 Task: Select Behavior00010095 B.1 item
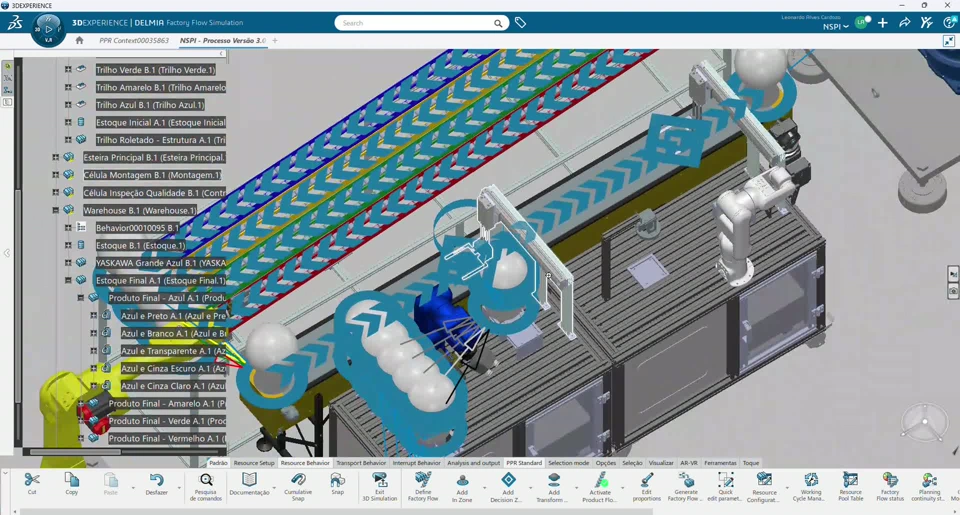pyautogui.click(x=138, y=228)
